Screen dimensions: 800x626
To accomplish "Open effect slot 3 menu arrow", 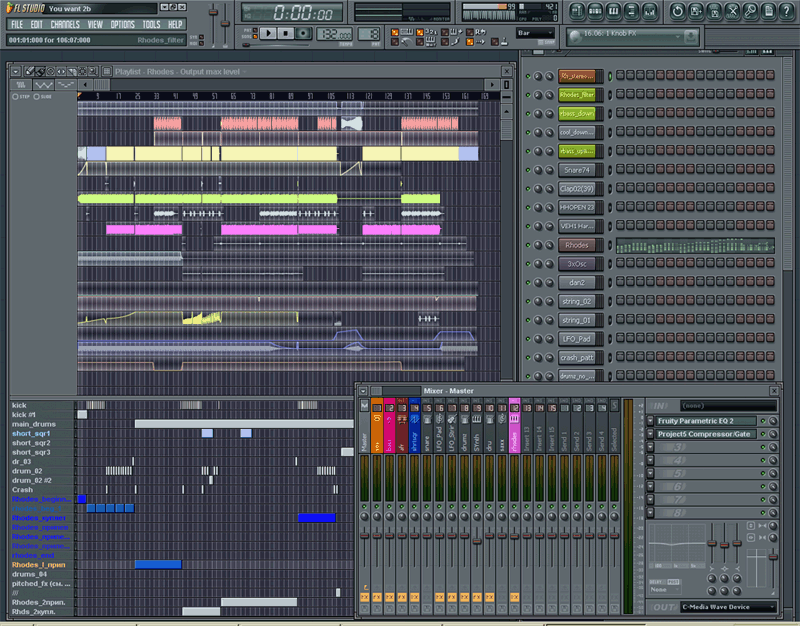I will 651,447.
